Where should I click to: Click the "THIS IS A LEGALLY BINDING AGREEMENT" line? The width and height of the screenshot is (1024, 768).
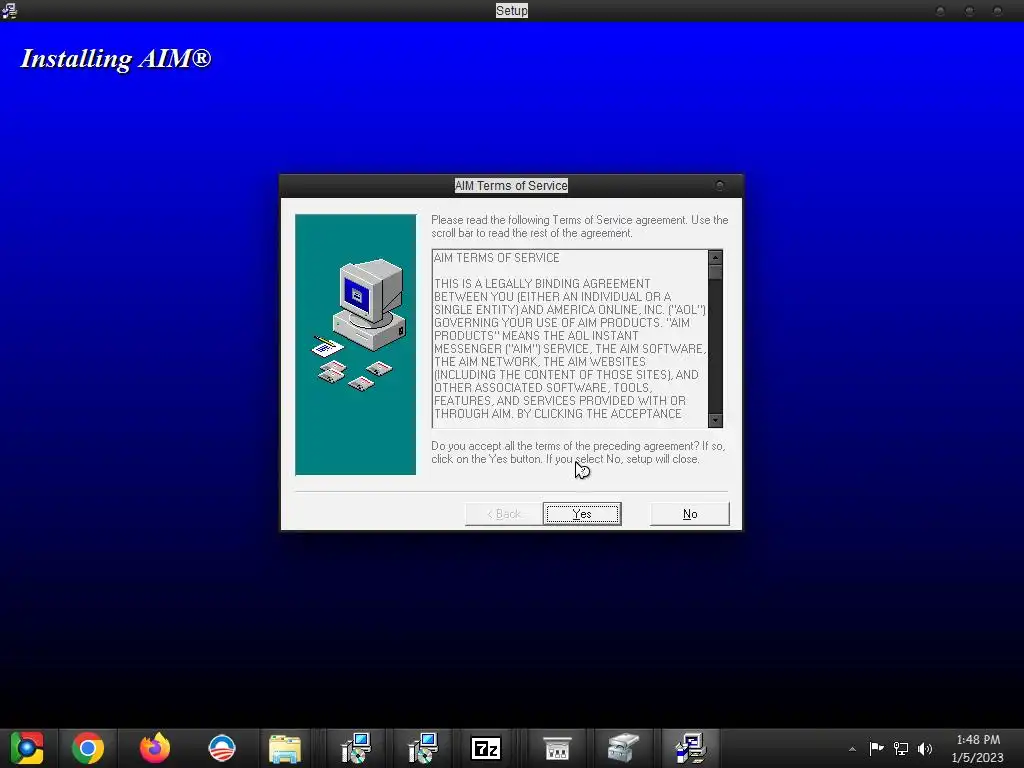[x=542, y=283]
